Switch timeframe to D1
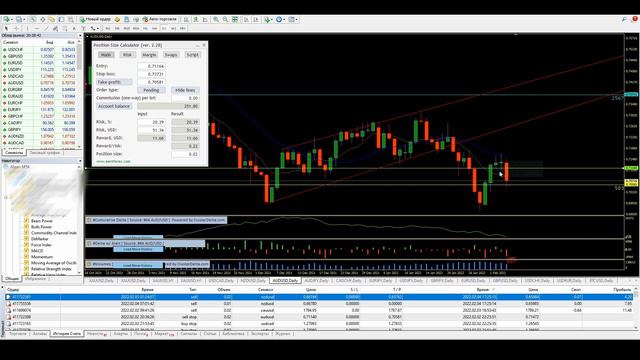Screen dimensions: 640x360 point(164,28)
